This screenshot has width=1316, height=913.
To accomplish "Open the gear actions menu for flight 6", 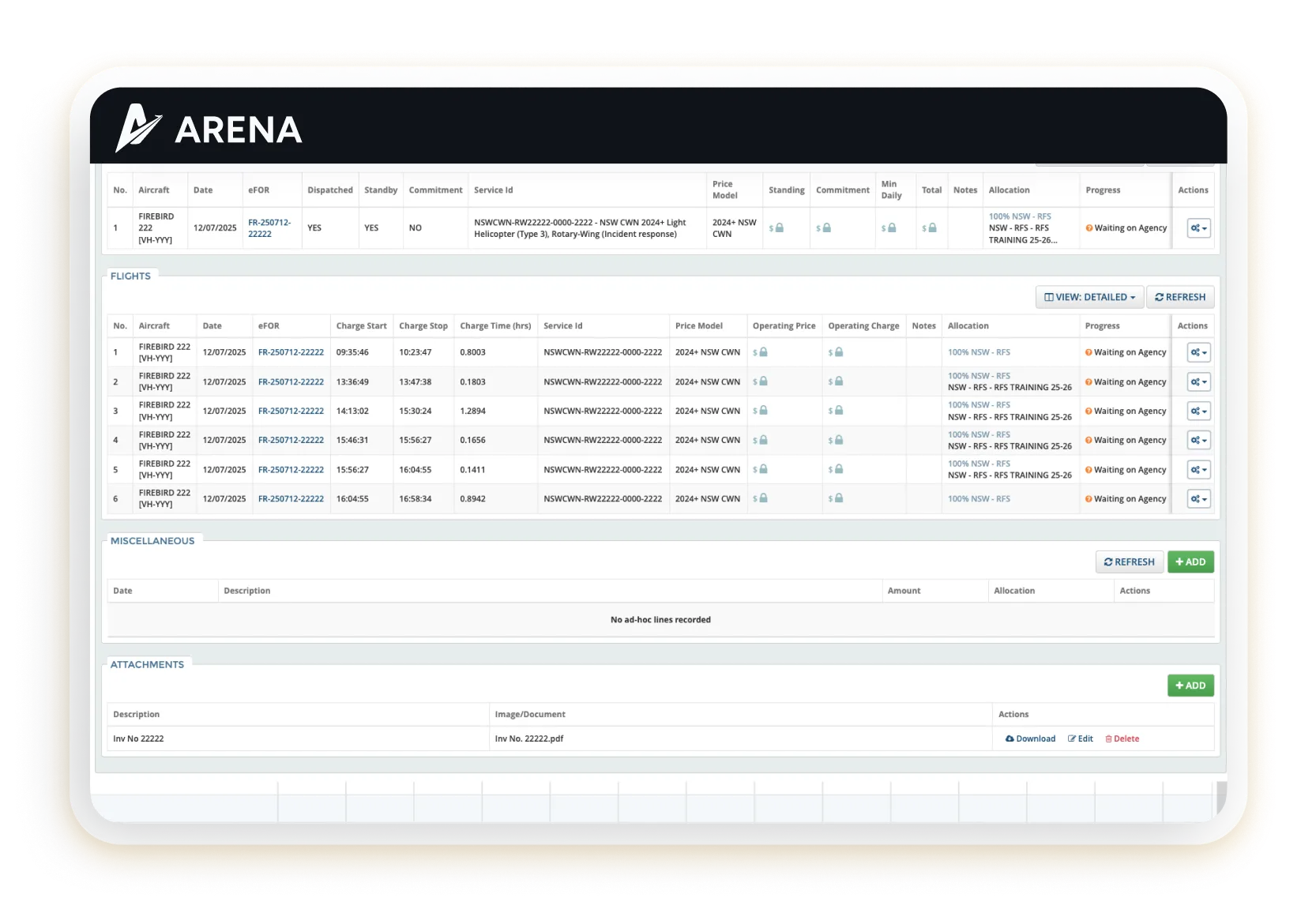I will 1198,498.
